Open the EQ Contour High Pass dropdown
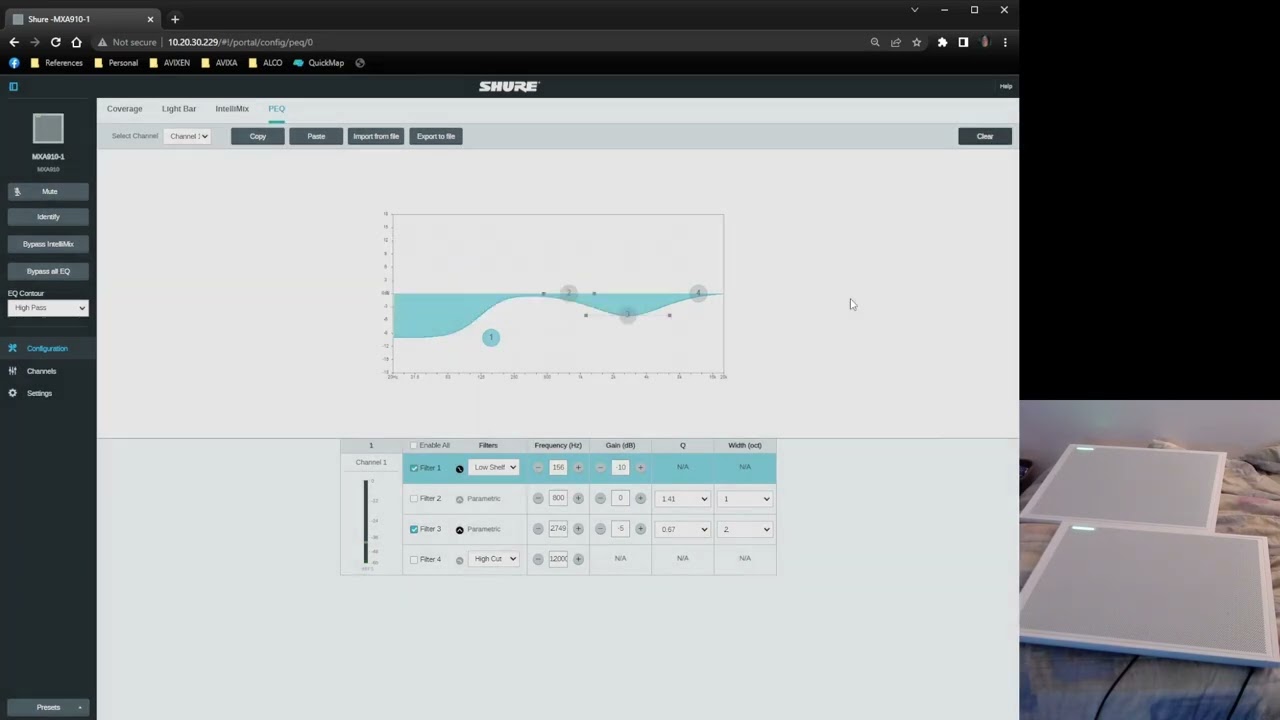 pyautogui.click(x=48, y=308)
